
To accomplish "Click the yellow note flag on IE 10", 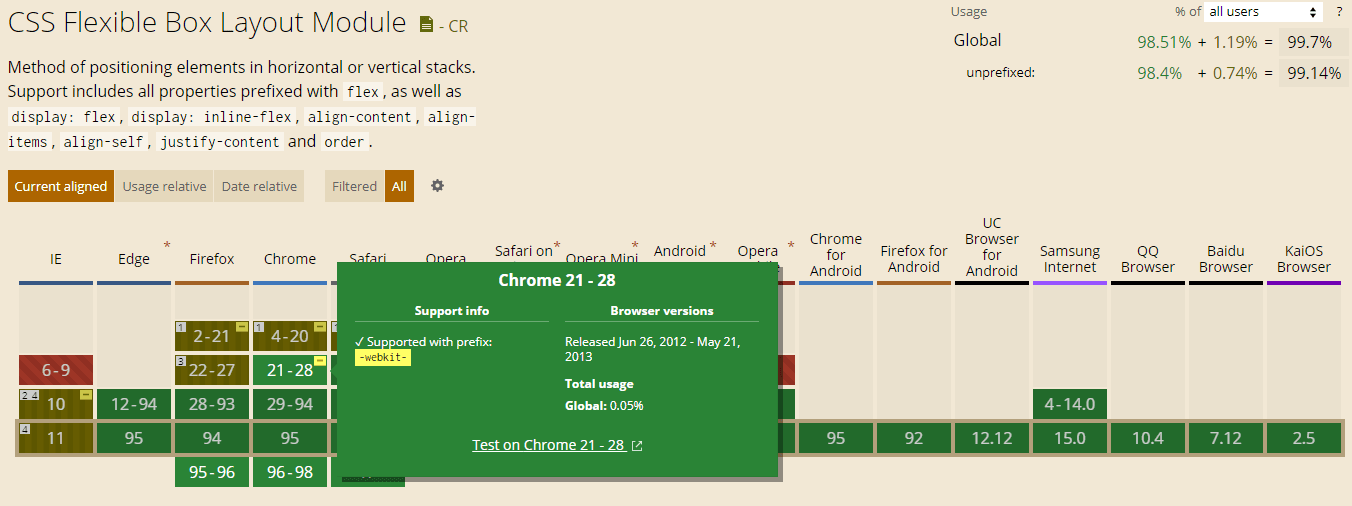I will pos(86,395).
